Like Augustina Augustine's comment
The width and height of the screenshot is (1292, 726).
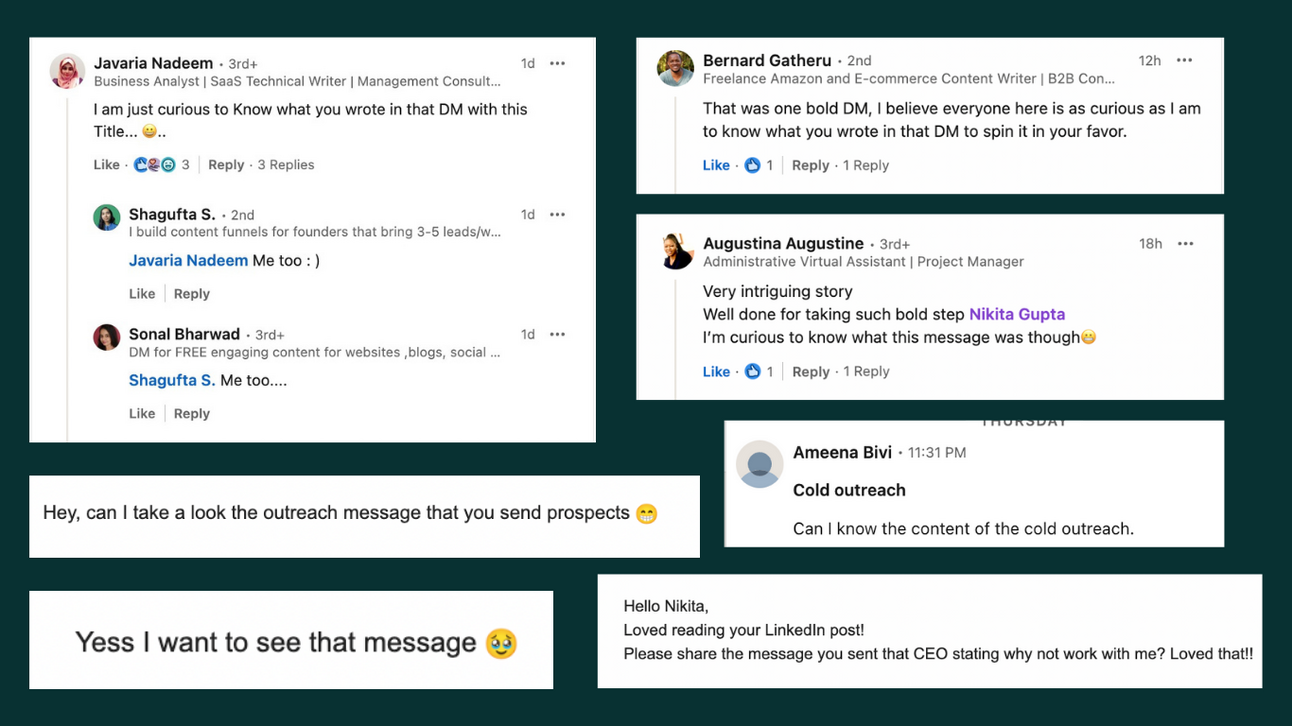click(x=716, y=371)
